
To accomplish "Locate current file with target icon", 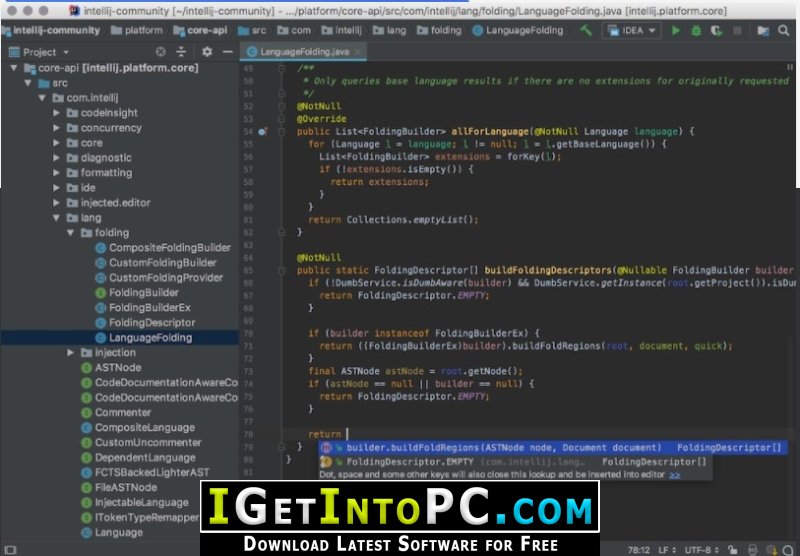I will click(161, 52).
